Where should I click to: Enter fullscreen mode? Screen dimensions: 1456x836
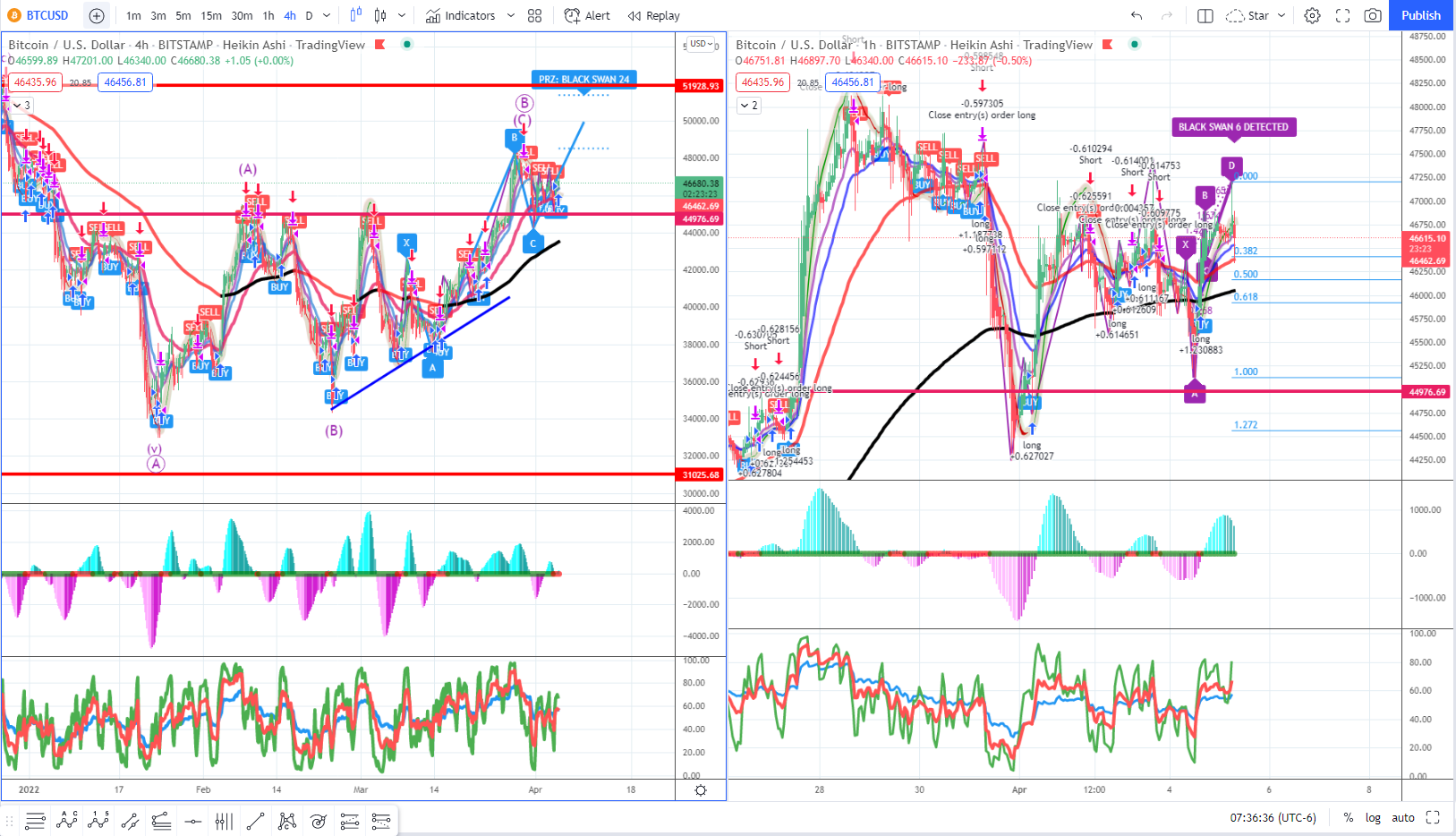click(x=1342, y=15)
